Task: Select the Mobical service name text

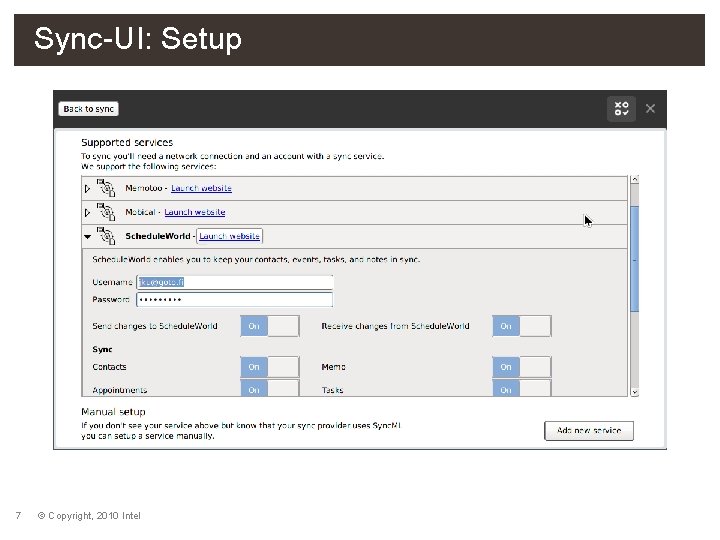Action: [140, 212]
